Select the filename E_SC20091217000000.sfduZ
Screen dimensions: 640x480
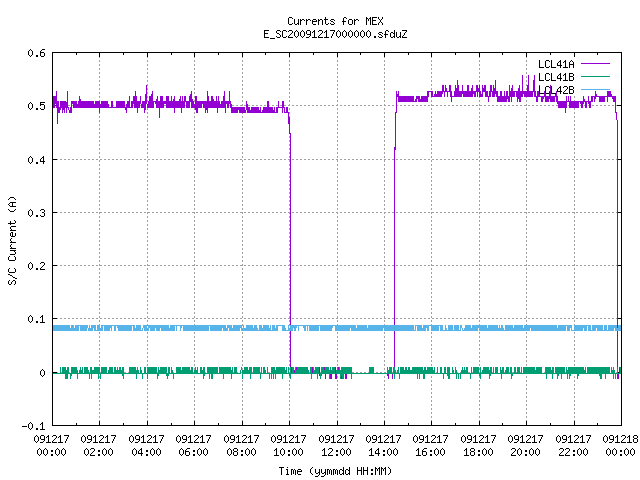(x=335, y=34)
